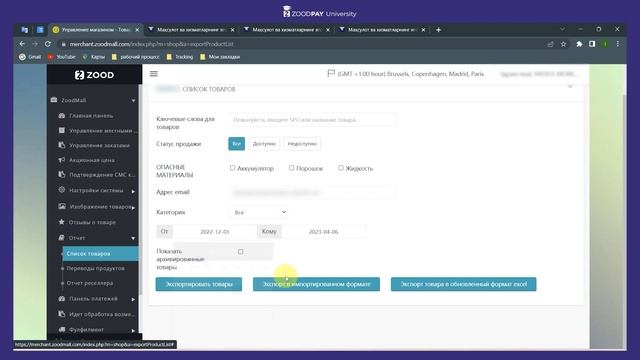Click the Панель платежей icon
Screen dimensions: 640x360
[62, 298]
